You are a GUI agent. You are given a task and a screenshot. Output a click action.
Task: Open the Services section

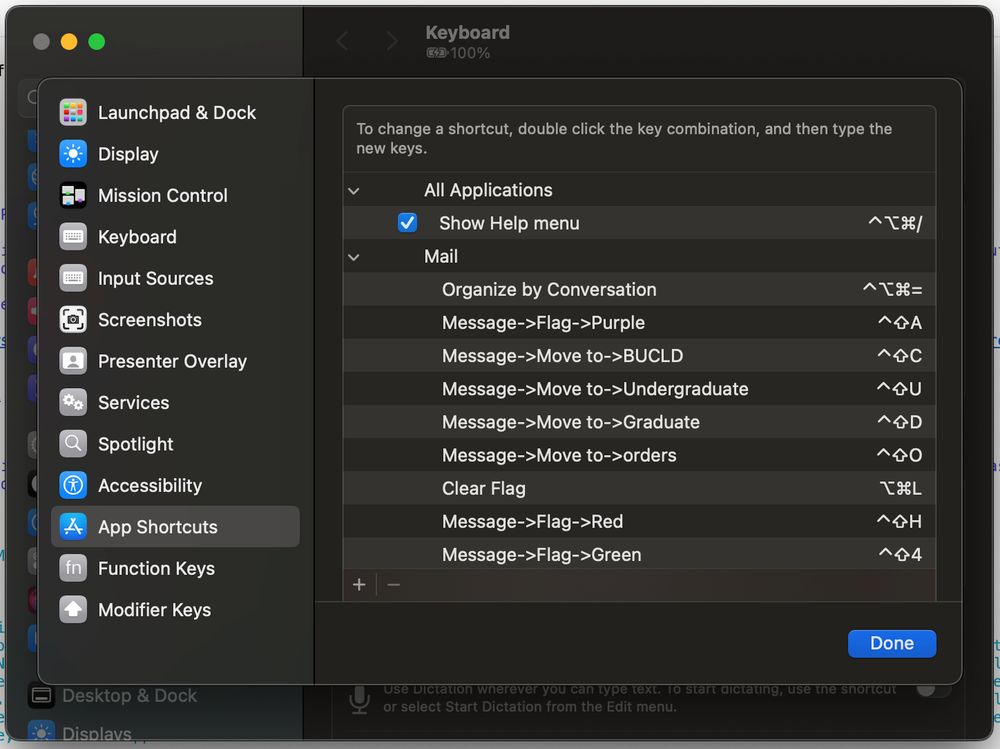[x=175, y=403]
